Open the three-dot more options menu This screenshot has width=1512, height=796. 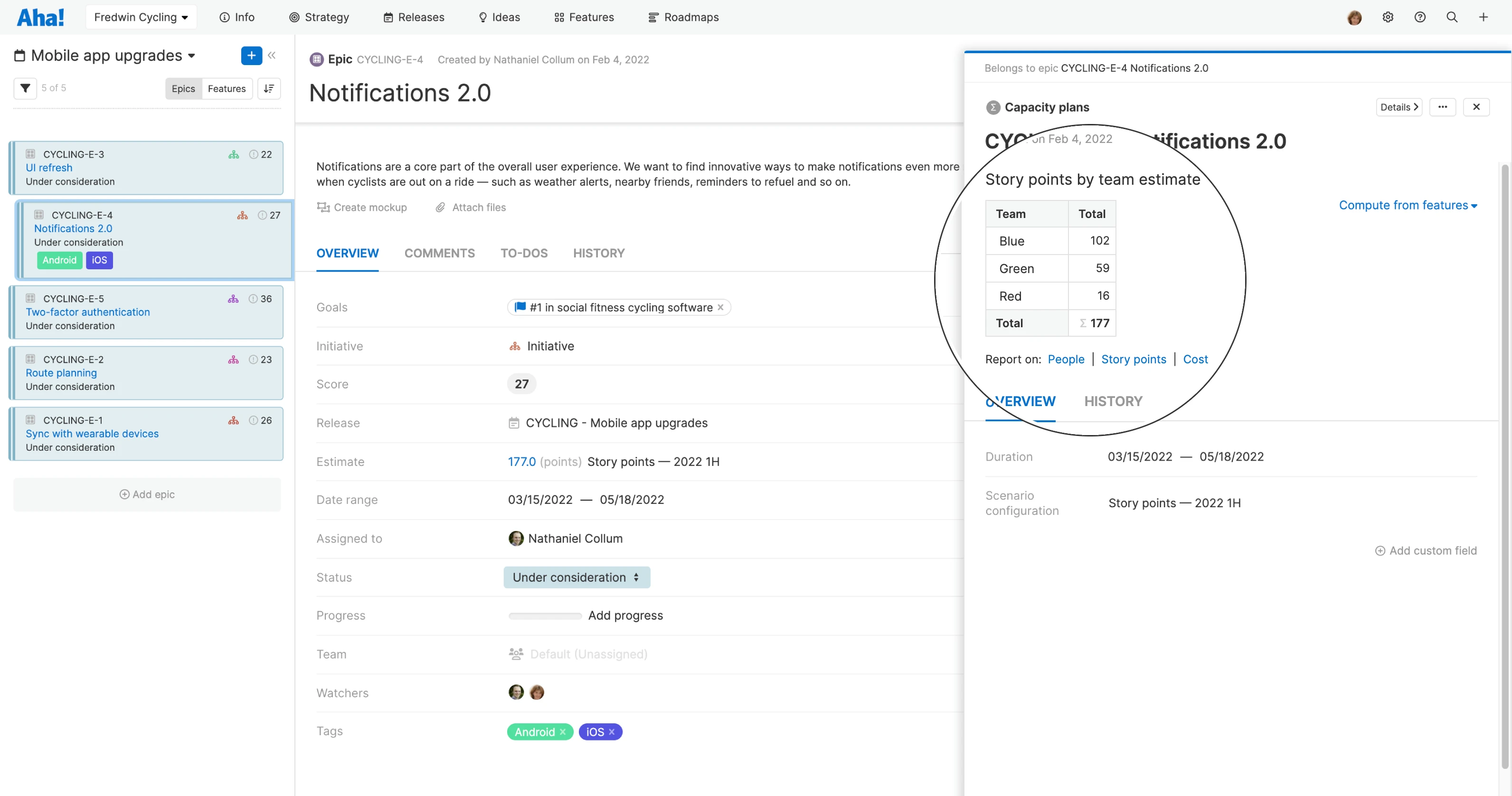1442,107
